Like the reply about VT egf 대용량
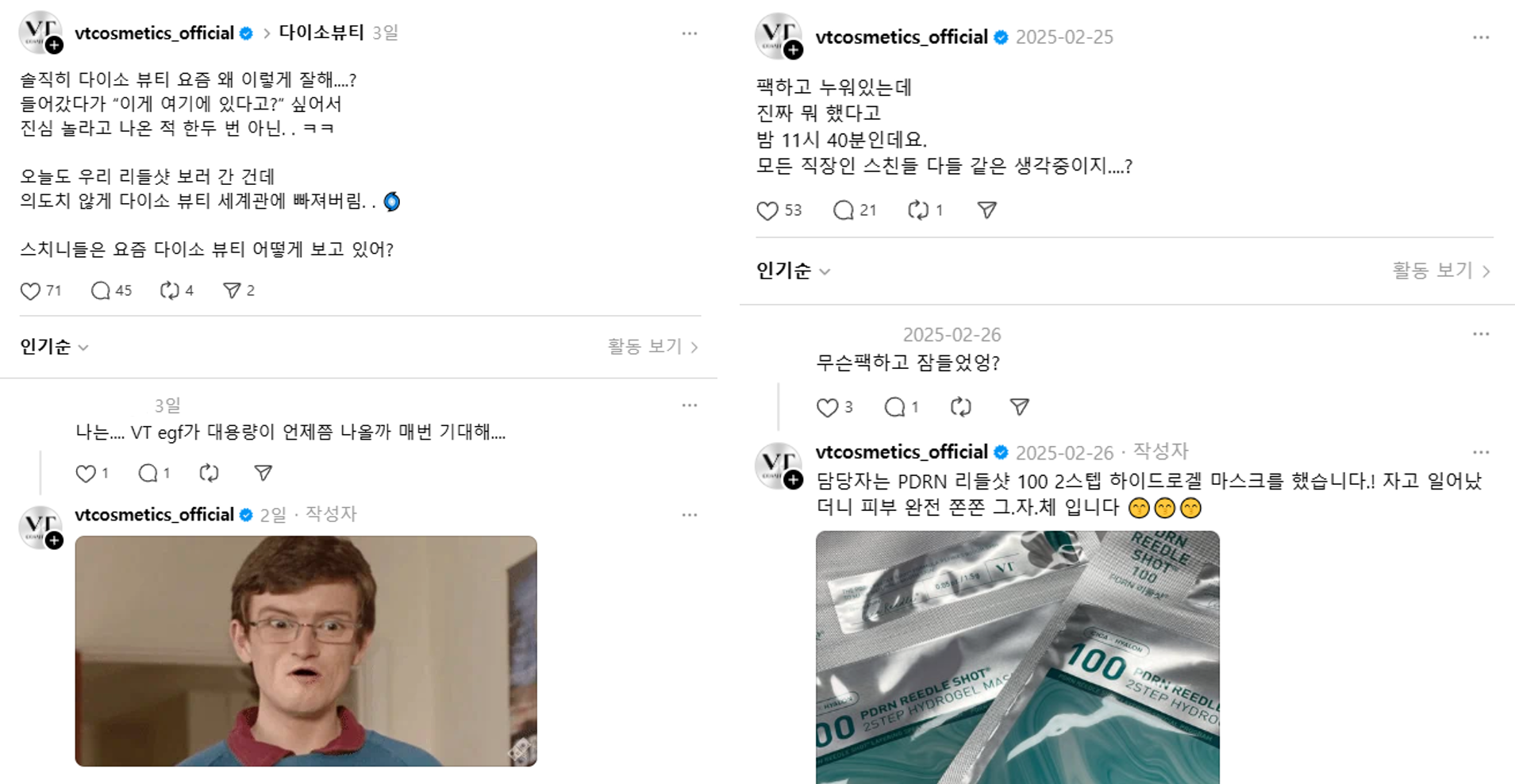The height and width of the screenshot is (784, 1515). [x=86, y=474]
